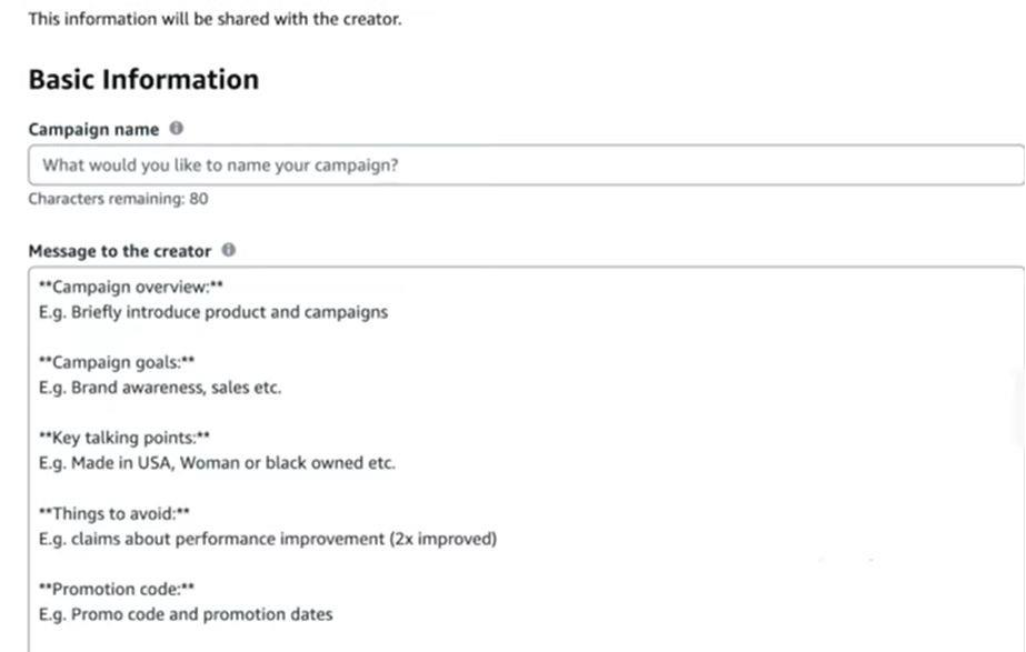Click the blank line after the Promo code example
Viewport: 1026px width, 652px height.
pyautogui.click(x=523, y=639)
